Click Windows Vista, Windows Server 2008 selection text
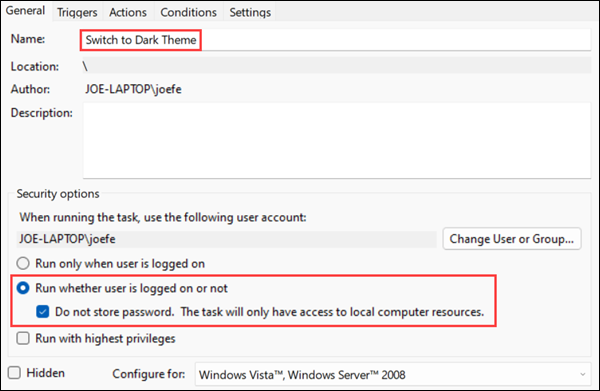This screenshot has width=600, height=391. click(x=302, y=375)
